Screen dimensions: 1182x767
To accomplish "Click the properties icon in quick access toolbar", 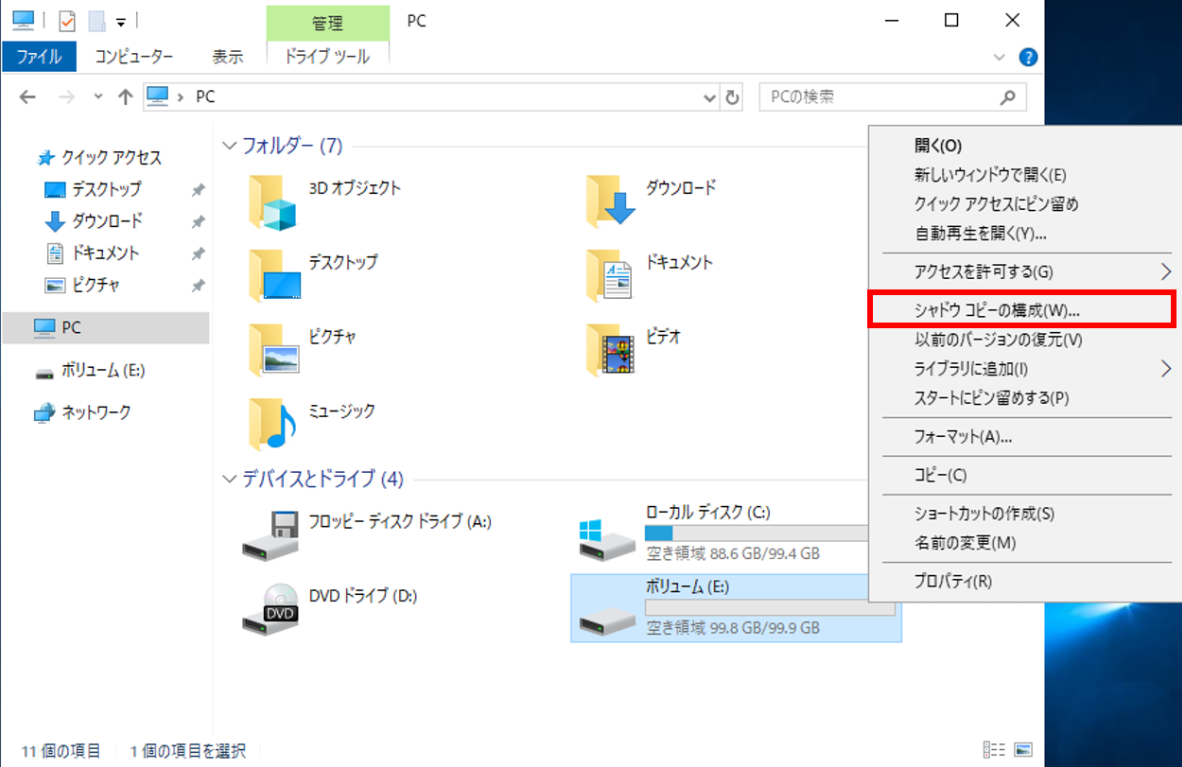I will [66, 21].
